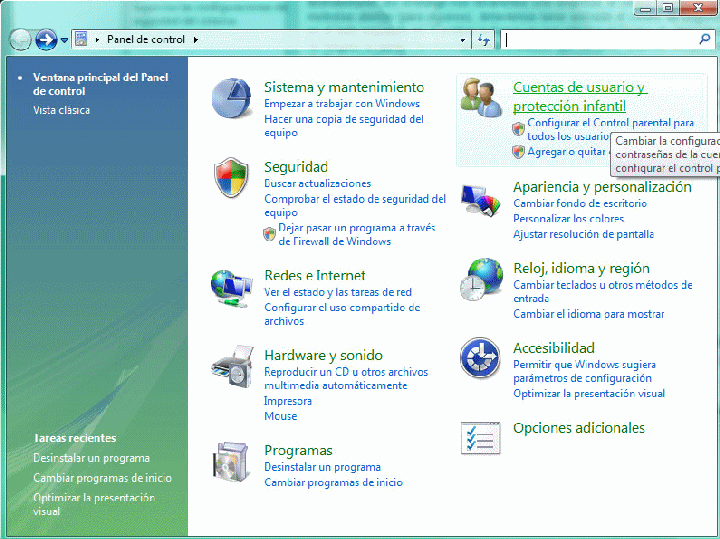720x539 pixels.
Task: Click Reproducir un CD u otros archivos multimedia
Action: click(346, 378)
